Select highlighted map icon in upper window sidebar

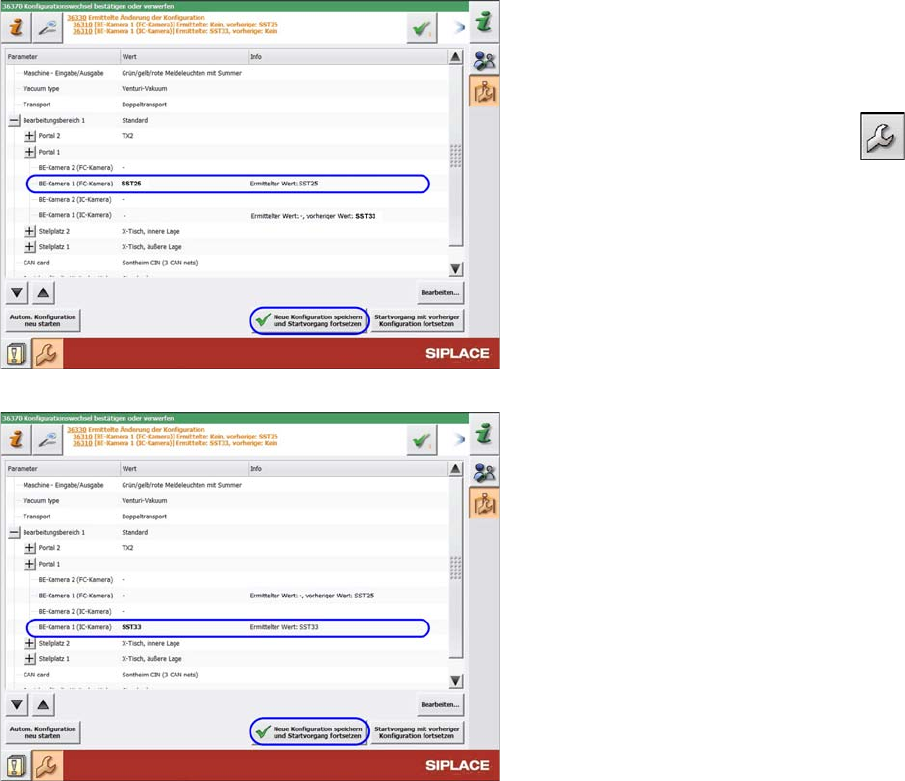click(484, 92)
